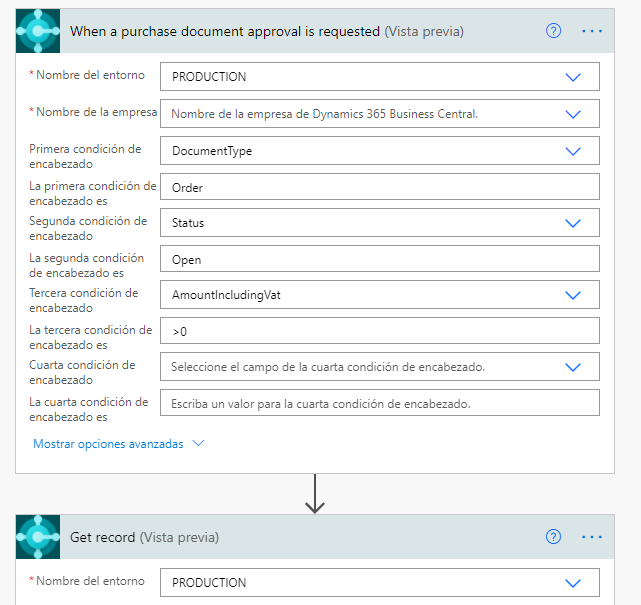Open the Status header condition dropdown
The height and width of the screenshot is (605, 641).
tap(573, 223)
